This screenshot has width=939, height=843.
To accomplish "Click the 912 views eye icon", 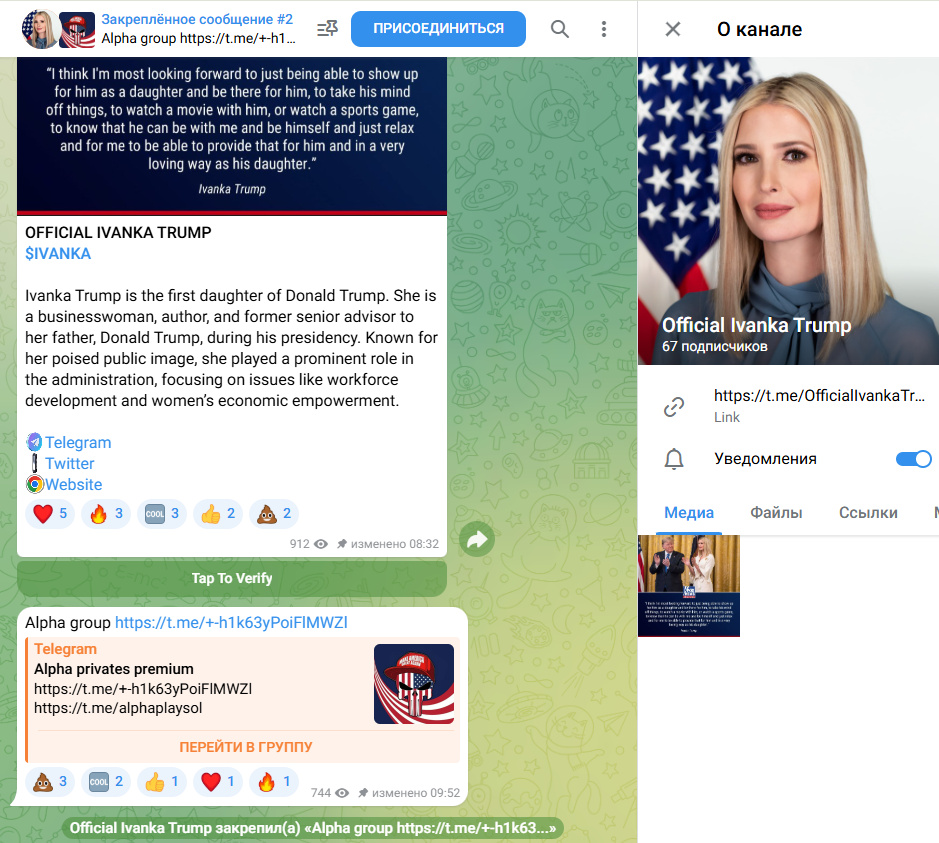I will (x=321, y=544).
